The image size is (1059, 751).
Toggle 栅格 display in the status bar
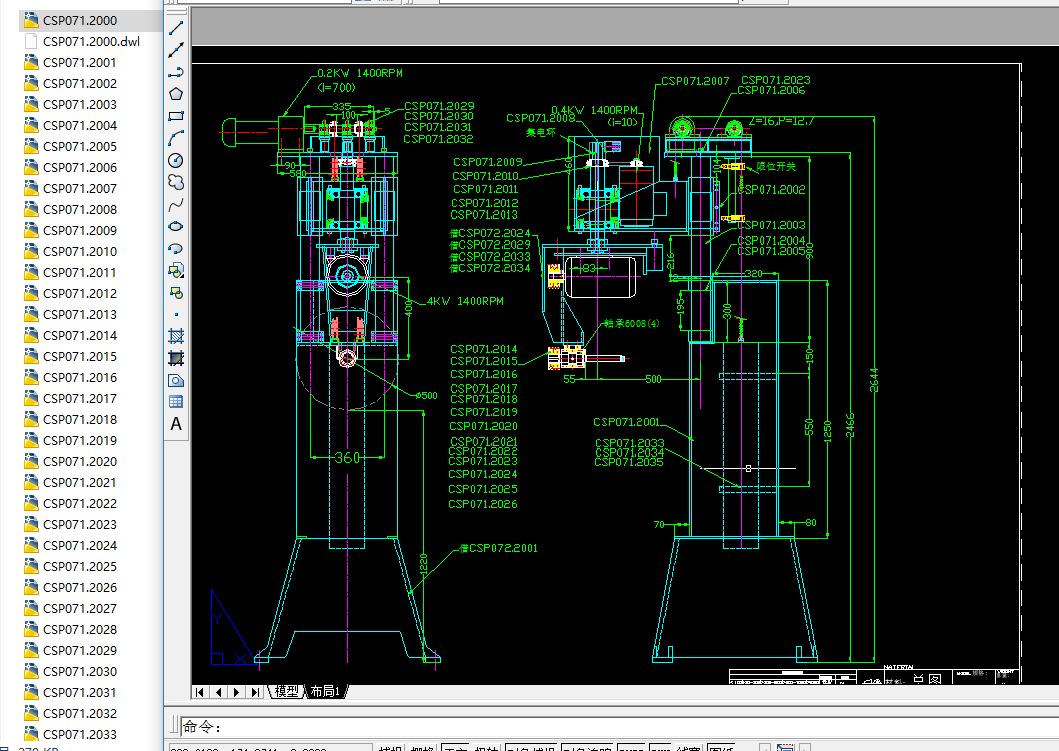click(x=422, y=748)
